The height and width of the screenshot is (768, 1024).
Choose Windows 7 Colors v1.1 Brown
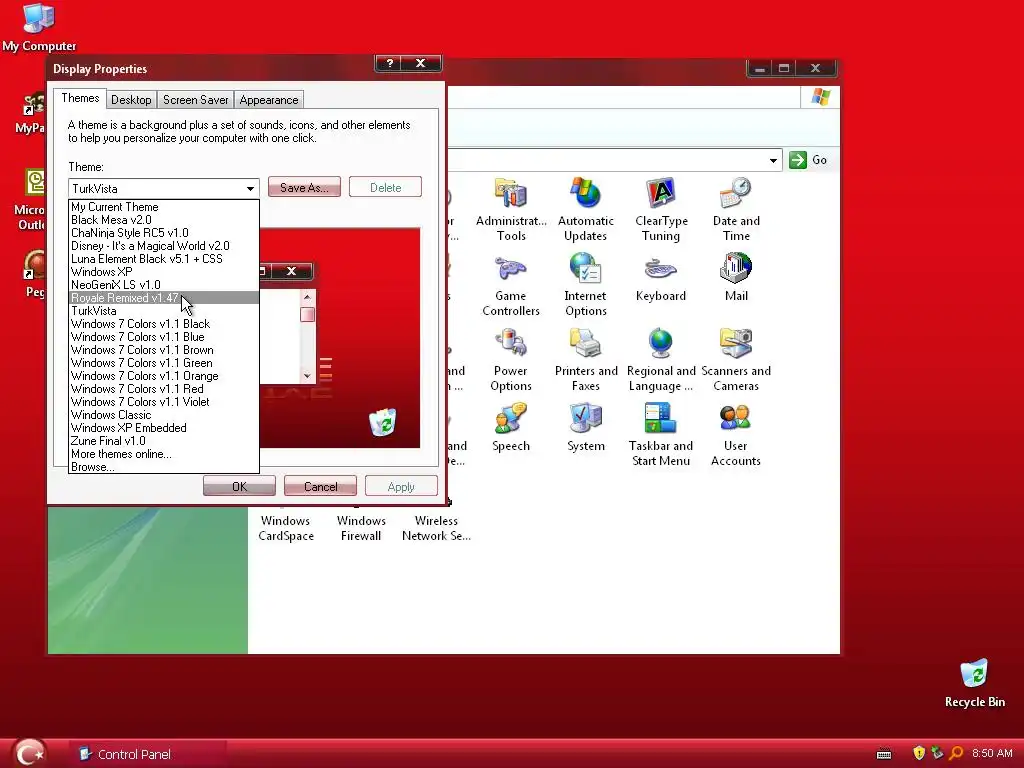pos(164,350)
